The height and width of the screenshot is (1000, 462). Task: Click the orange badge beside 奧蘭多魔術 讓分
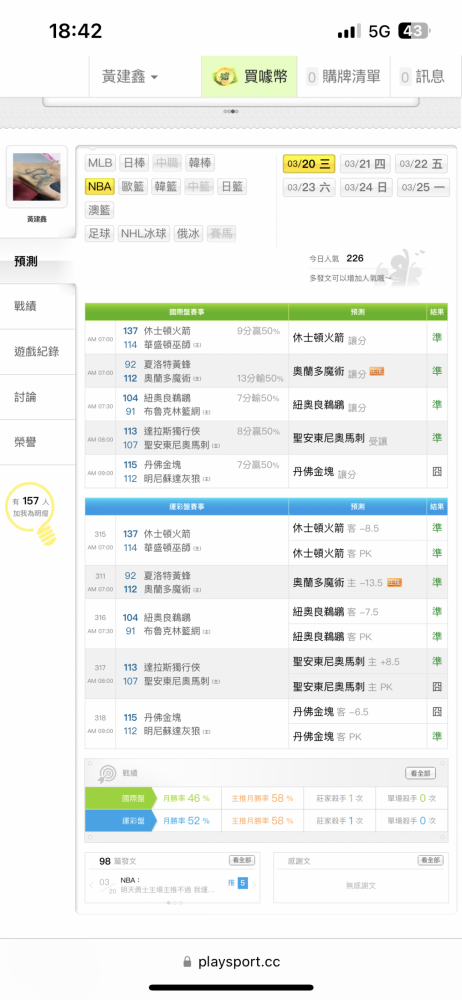click(x=376, y=371)
